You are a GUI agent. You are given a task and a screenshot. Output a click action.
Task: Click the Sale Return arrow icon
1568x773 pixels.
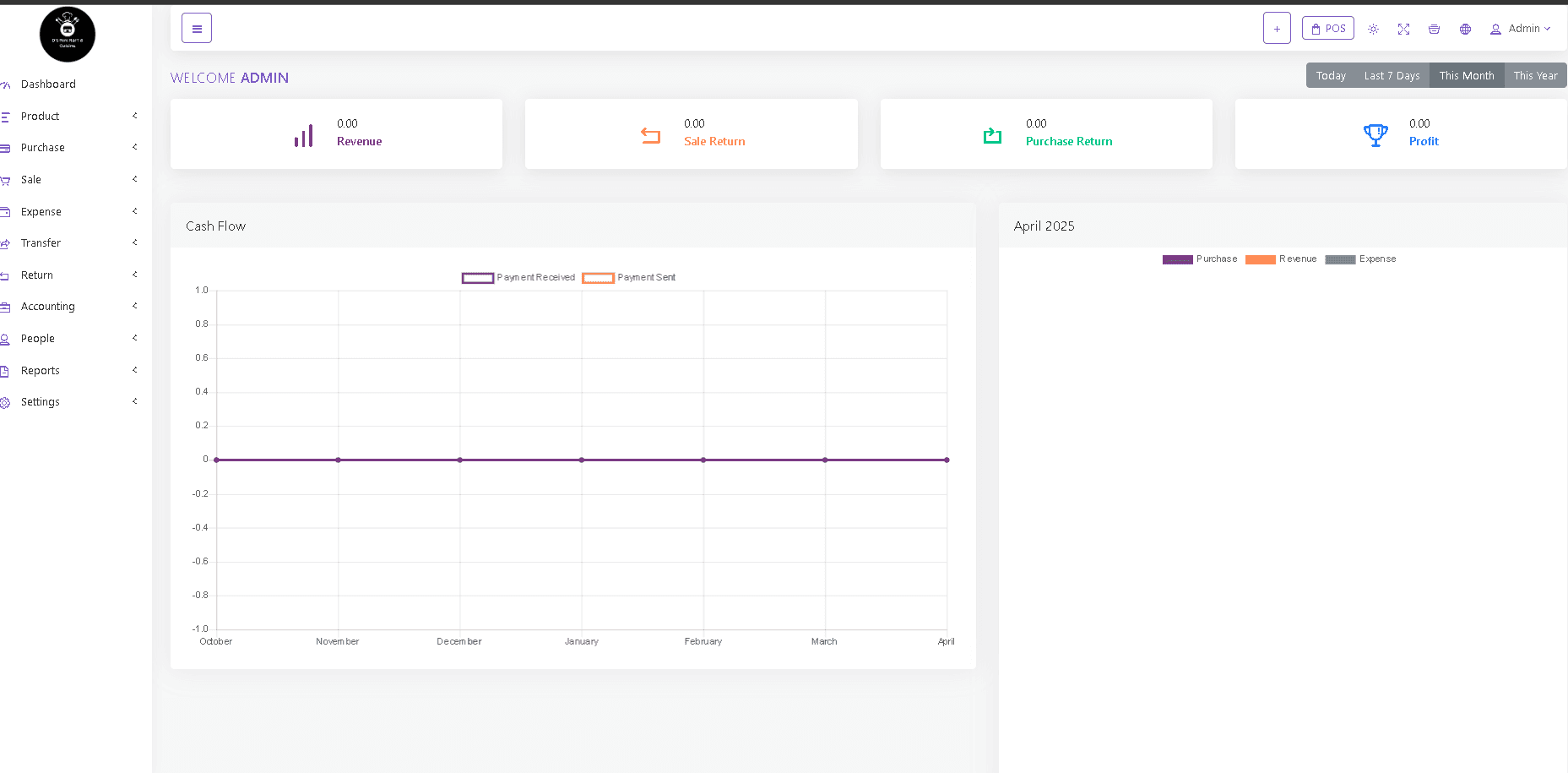click(650, 135)
